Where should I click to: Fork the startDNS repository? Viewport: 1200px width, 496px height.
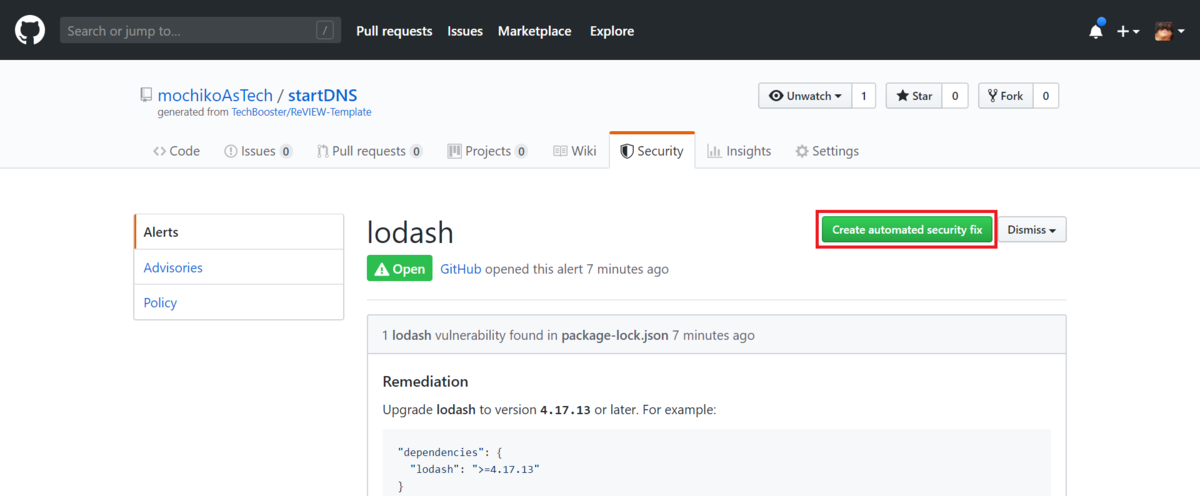pos(1005,96)
